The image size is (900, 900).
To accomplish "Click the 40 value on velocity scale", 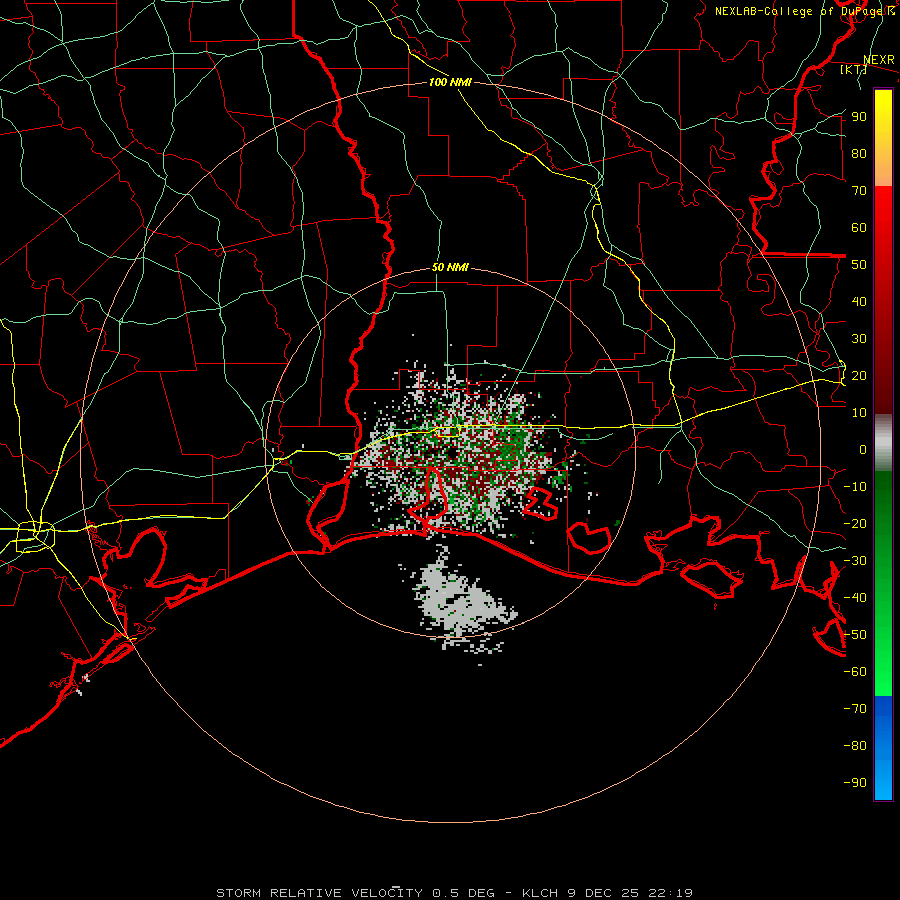I will pyautogui.click(x=859, y=301).
